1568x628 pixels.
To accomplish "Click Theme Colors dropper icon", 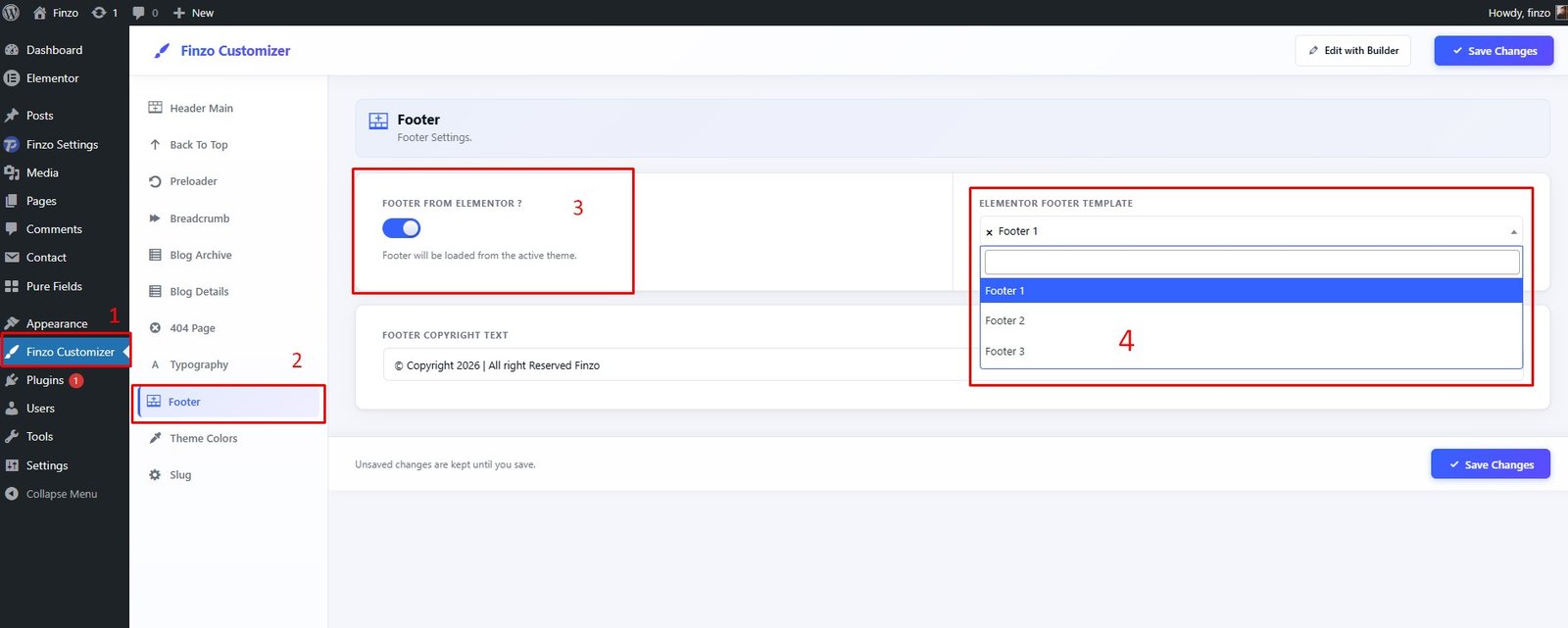I will [155, 438].
